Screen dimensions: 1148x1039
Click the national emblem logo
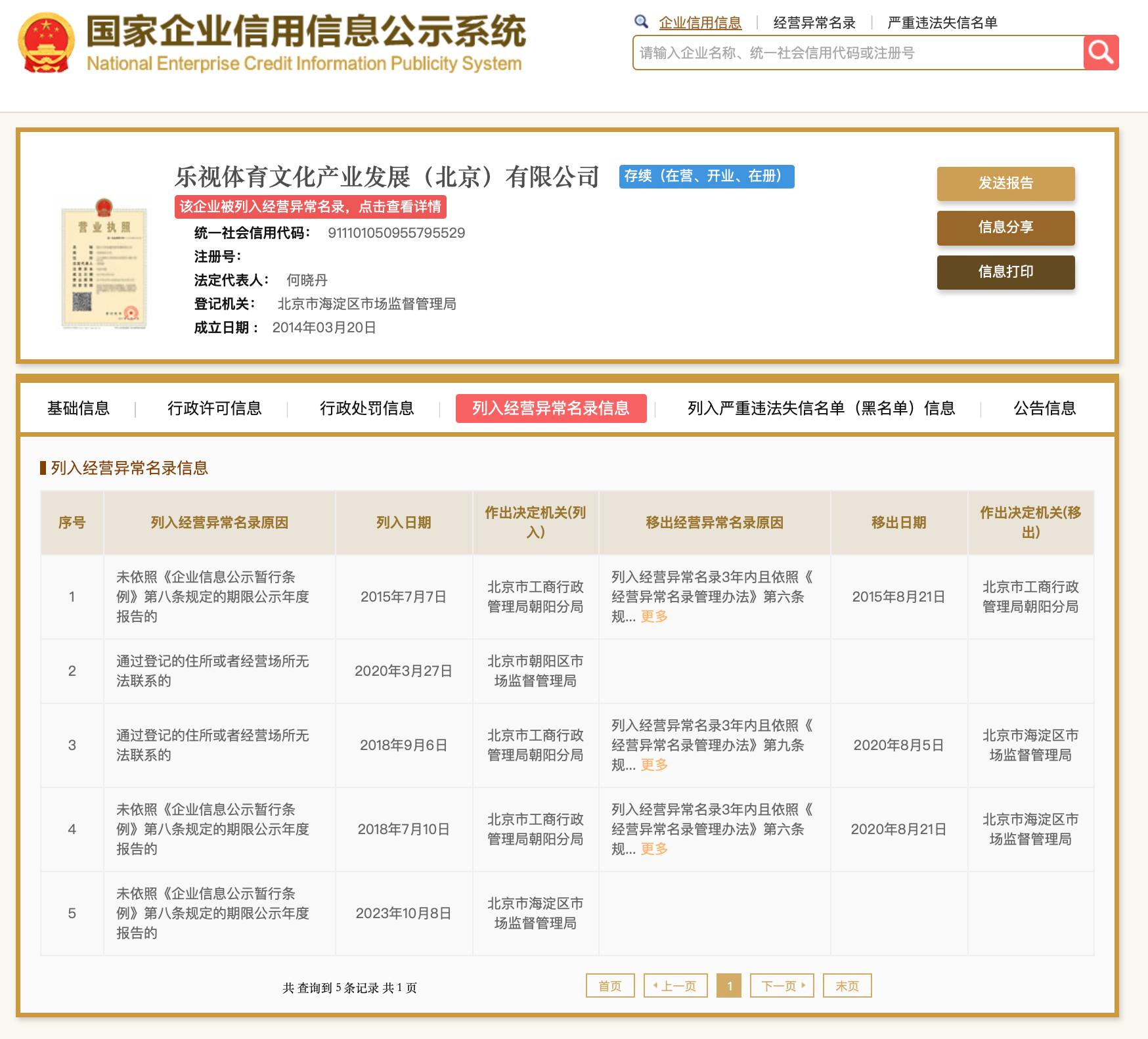[x=46, y=42]
